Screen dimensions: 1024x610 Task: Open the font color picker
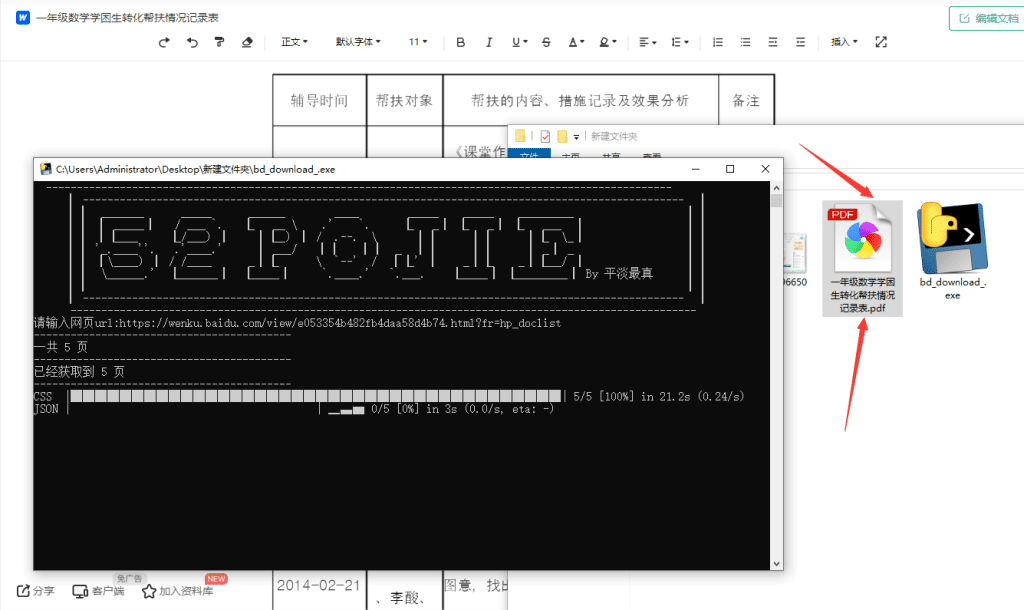pos(578,42)
